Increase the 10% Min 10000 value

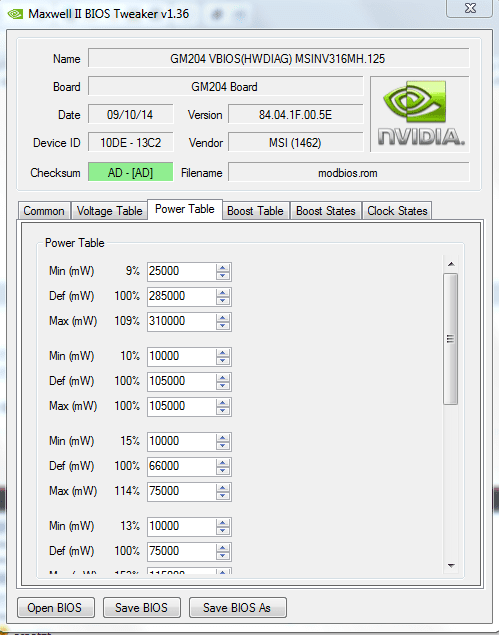pos(223,352)
